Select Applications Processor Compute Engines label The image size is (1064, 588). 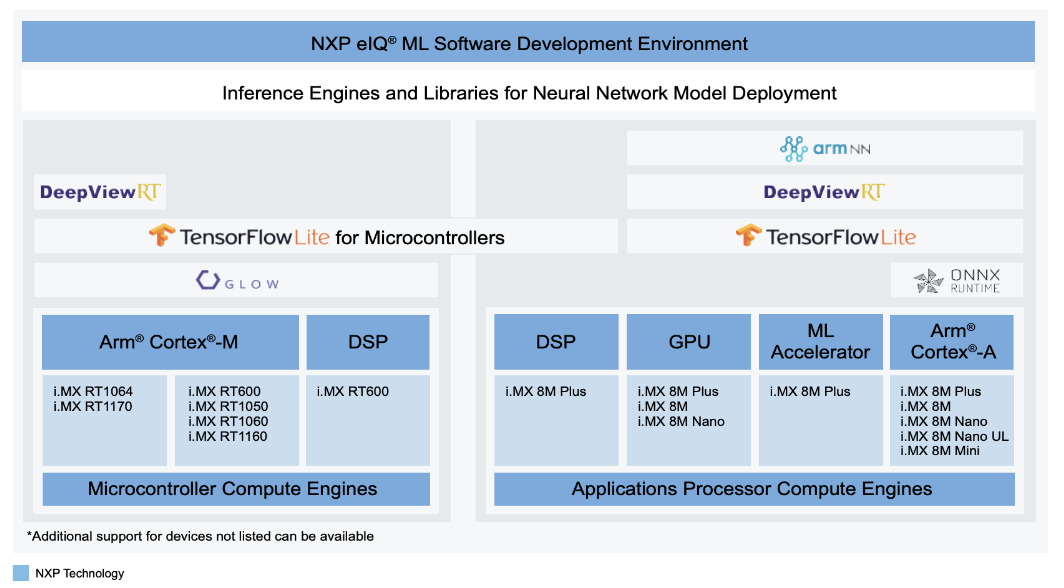pyautogui.click(x=752, y=489)
